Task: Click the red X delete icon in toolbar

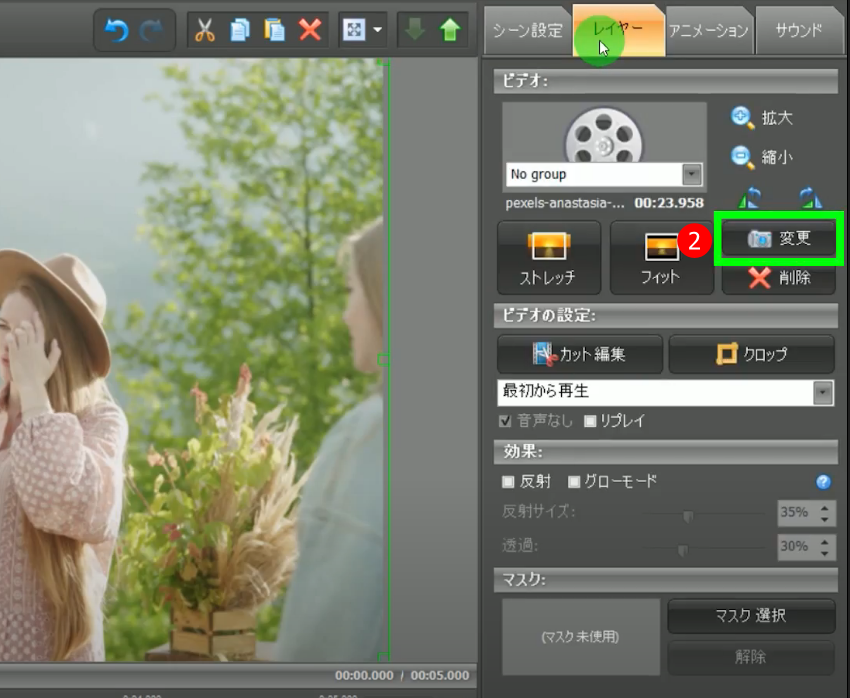Action: (x=310, y=30)
